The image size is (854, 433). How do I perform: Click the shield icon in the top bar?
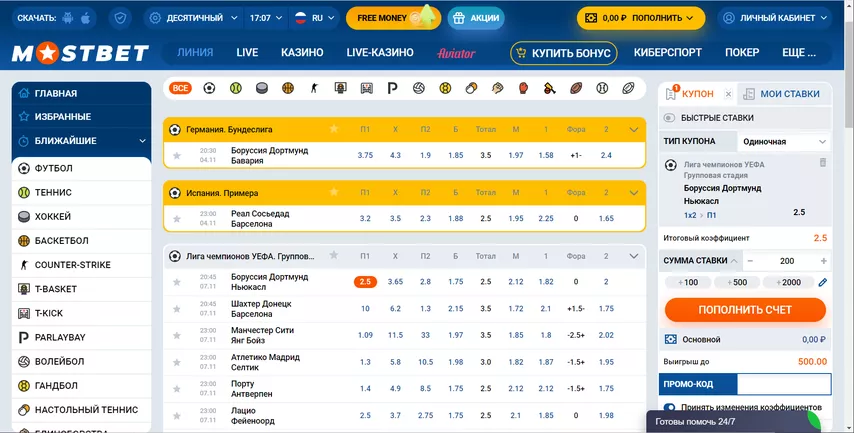pos(120,18)
